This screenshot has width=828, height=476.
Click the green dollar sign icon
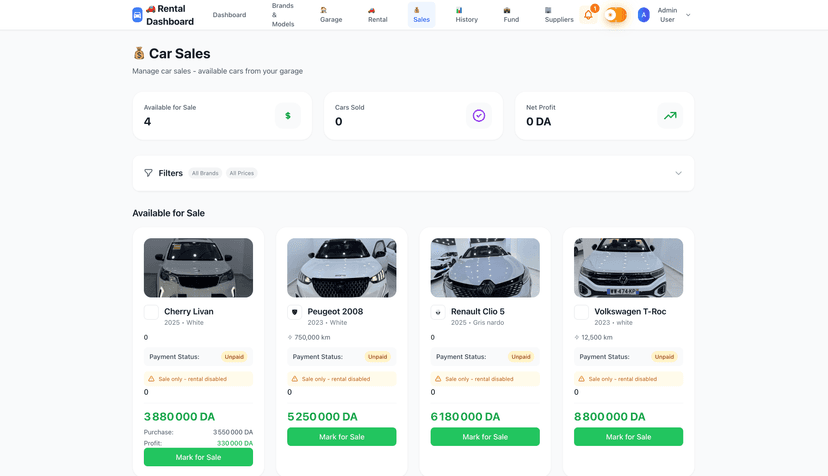click(288, 116)
